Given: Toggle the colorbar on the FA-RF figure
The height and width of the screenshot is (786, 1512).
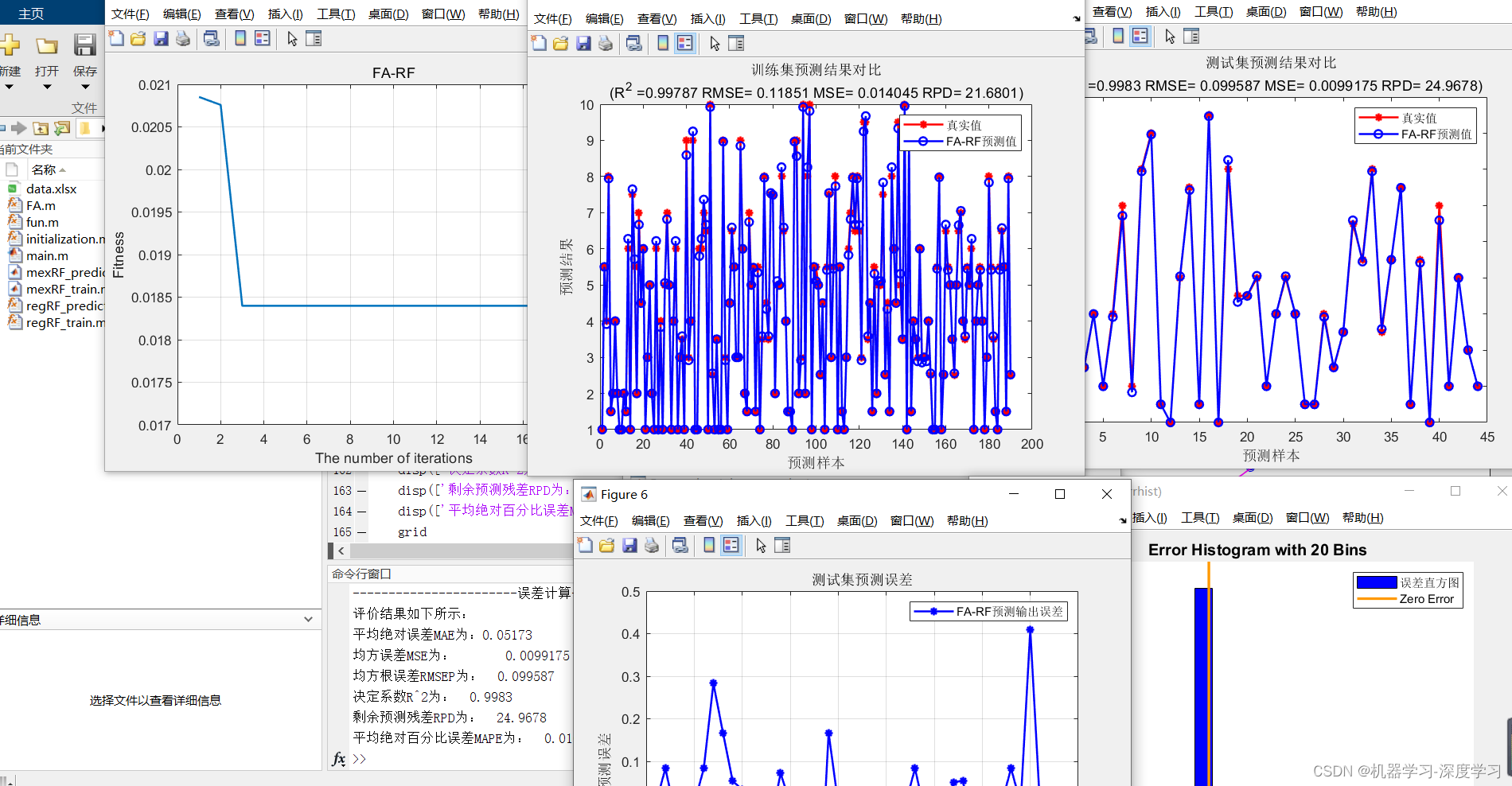Looking at the screenshot, I should [240, 38].
